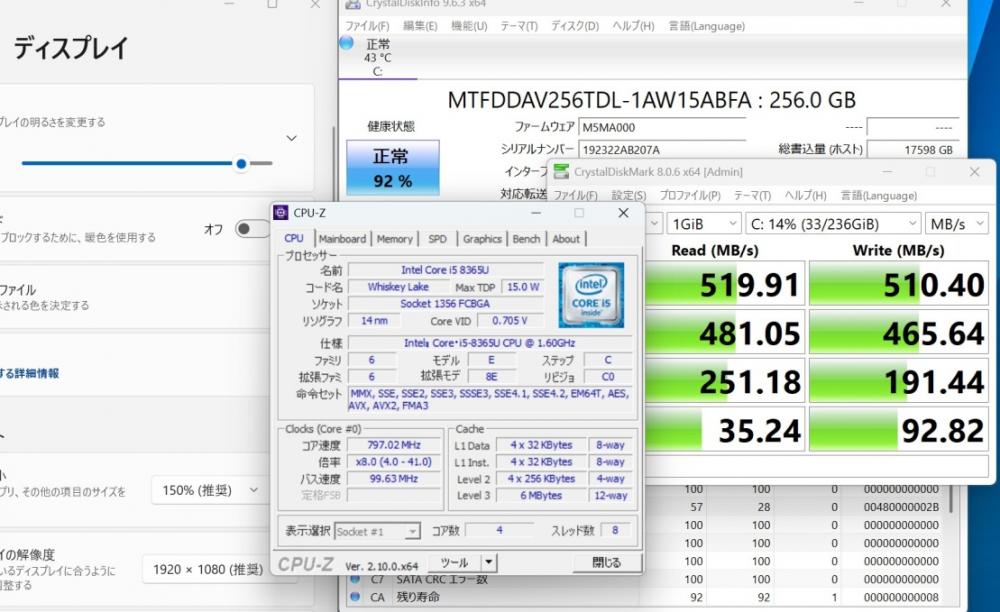Viewport: 1000px width, 612px height.
Task: Click the 481.05 read result cell
Action: [725, 333]
